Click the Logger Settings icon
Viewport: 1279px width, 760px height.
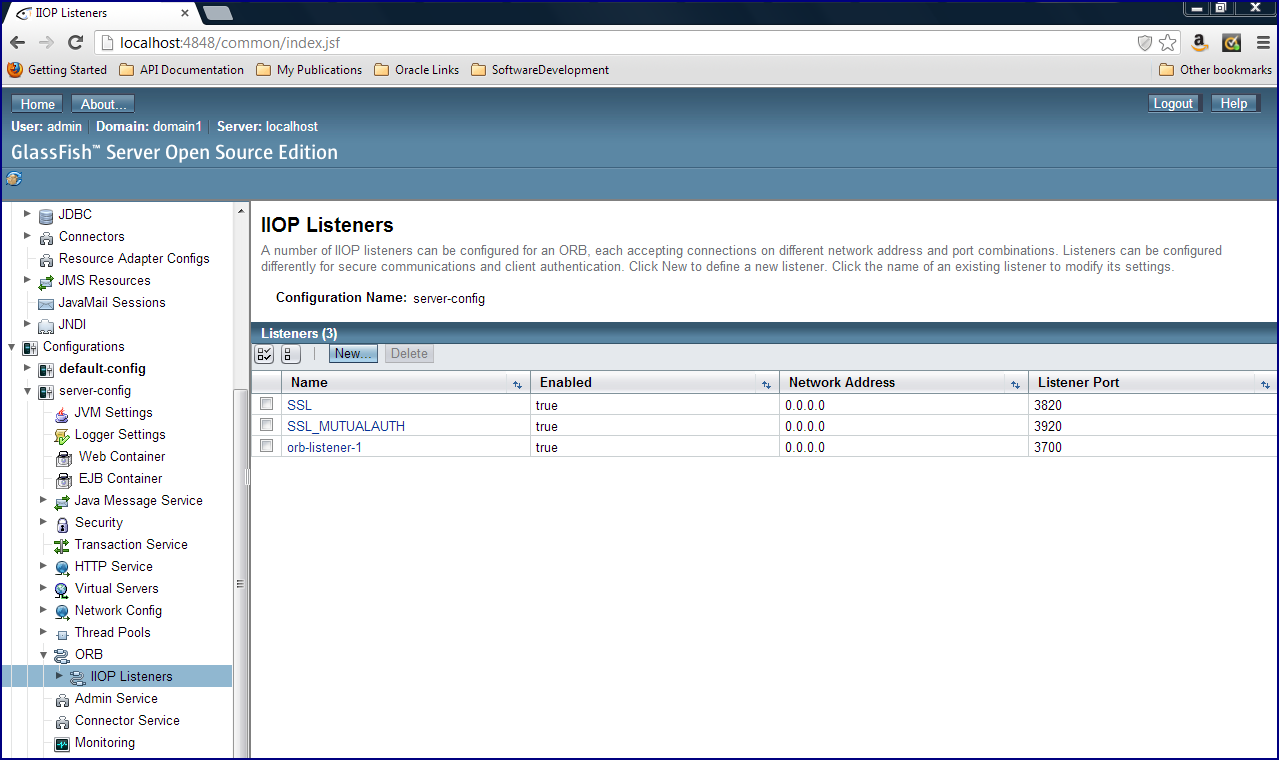(62, 435)
